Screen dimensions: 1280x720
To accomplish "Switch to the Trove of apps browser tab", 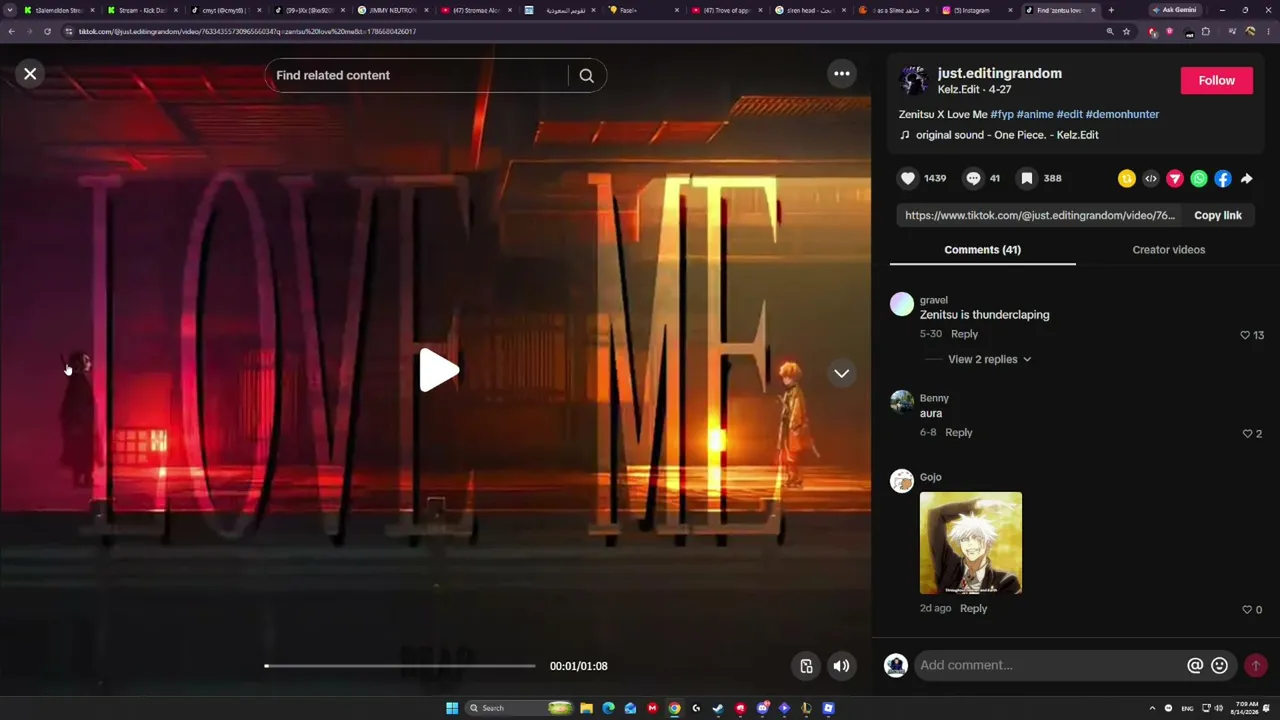I will [x=727, y=10].
